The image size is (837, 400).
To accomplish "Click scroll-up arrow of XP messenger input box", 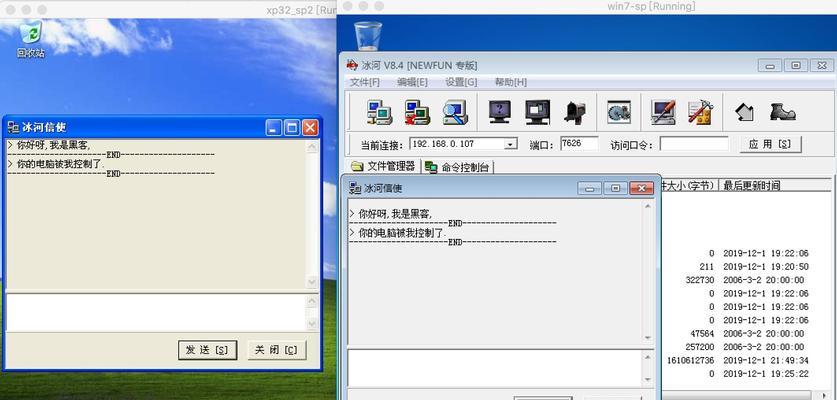I will click(312, 301).
